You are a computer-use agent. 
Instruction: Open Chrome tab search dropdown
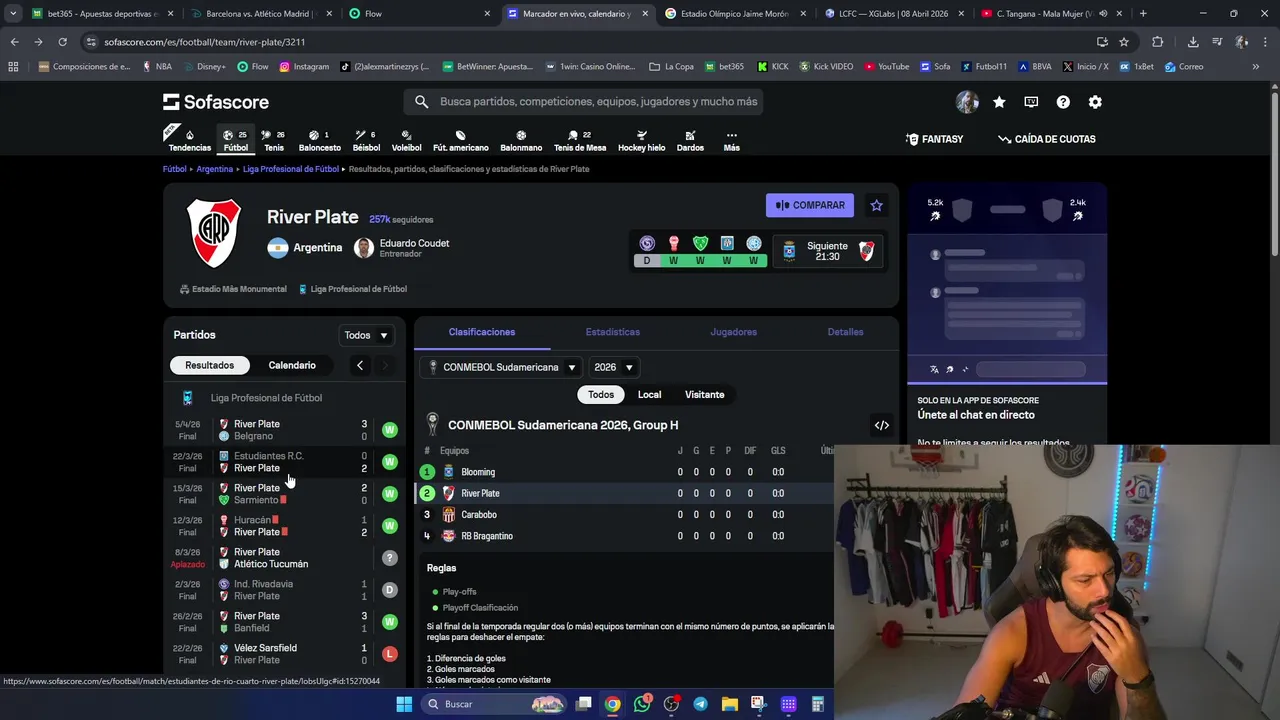coord(13,14)
